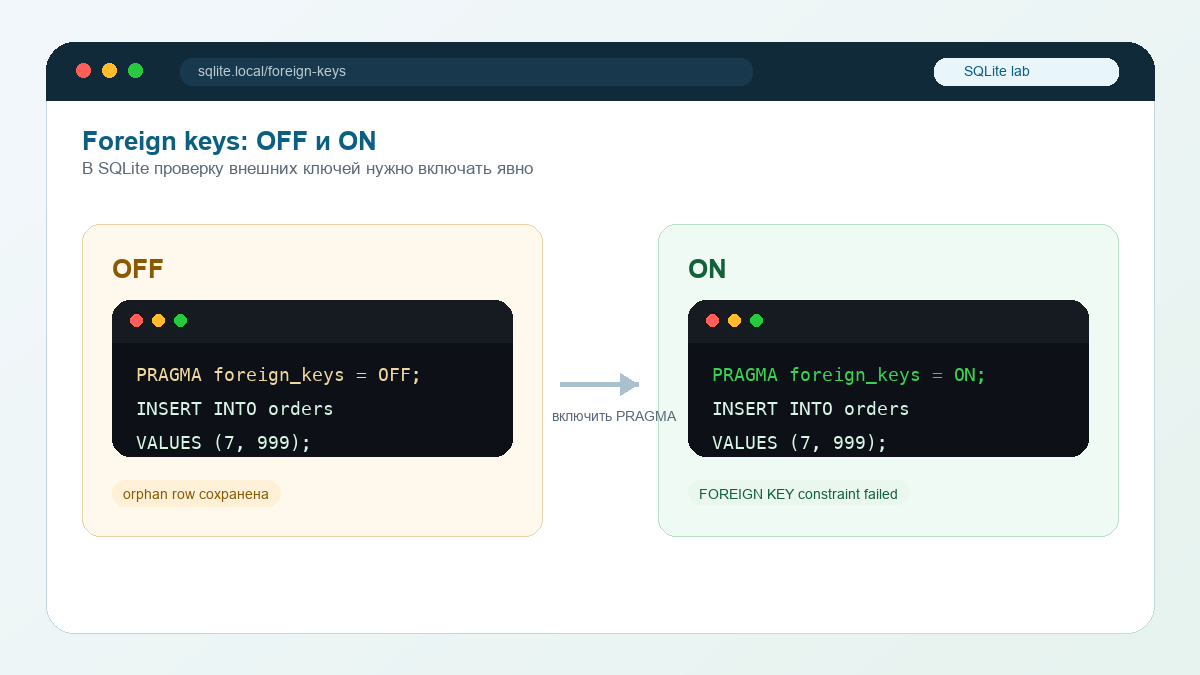Click INSERT INTO orders in OFF terminal
Screen dimensions: 1200x675
tap(235, 409)
